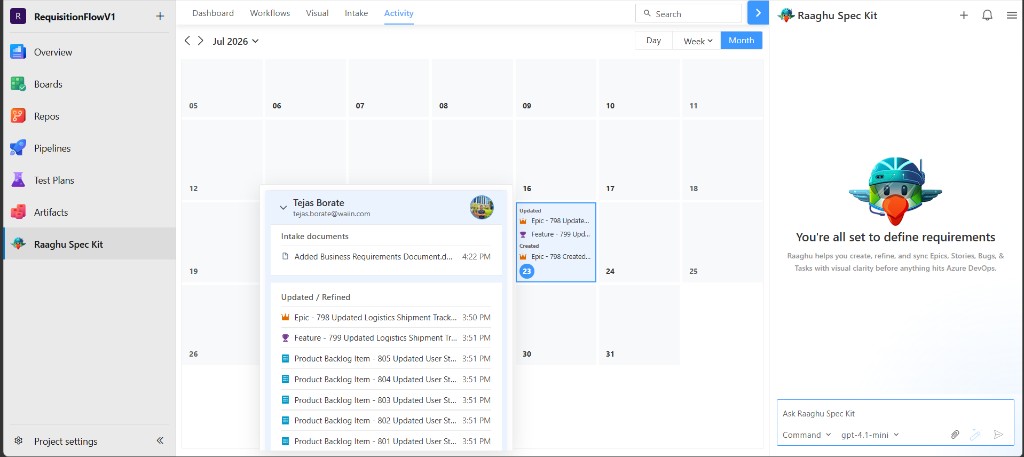Add a new item next to RequisitionFlowV1
1024x457 pixels.
point(160,16)
